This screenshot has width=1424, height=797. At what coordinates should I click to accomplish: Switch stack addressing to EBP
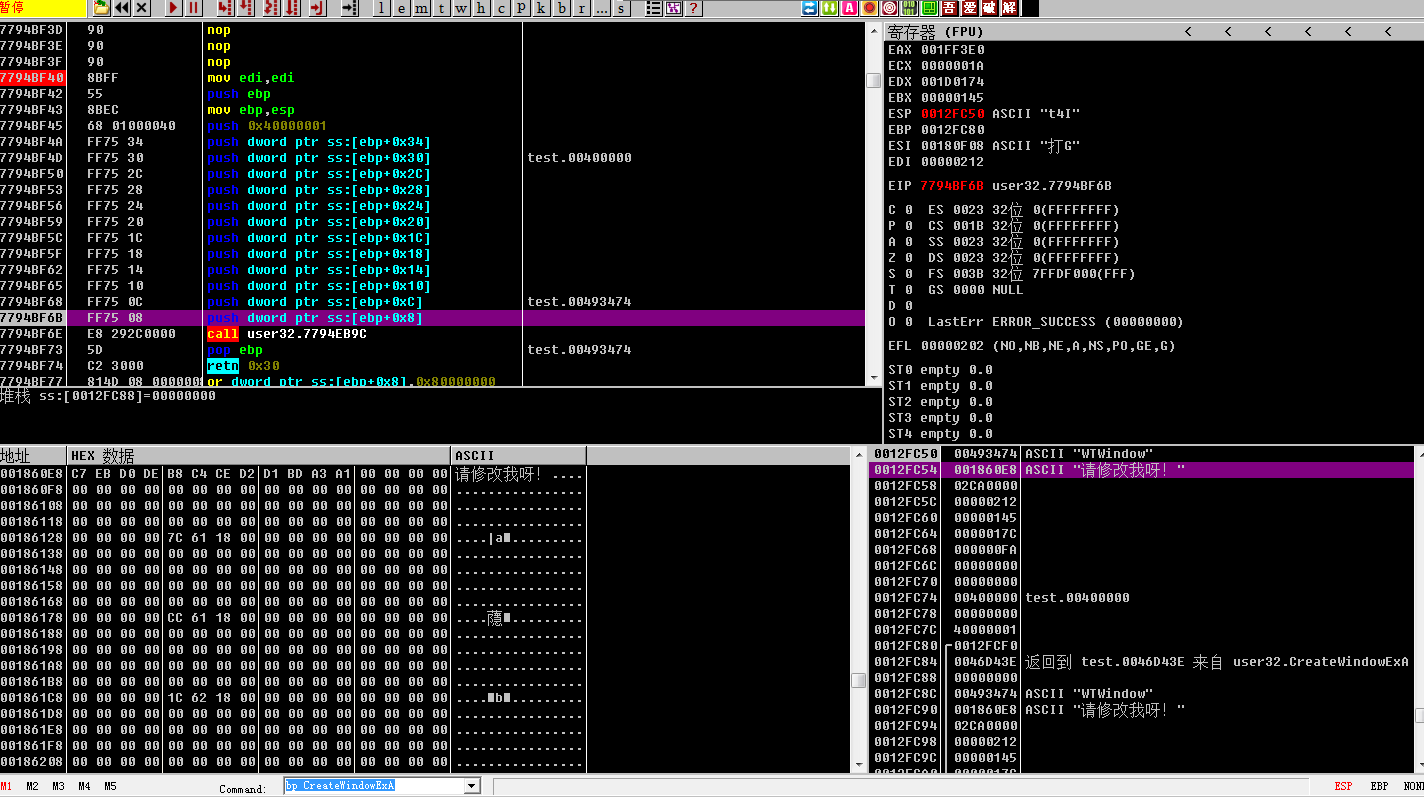(1379, 786)
